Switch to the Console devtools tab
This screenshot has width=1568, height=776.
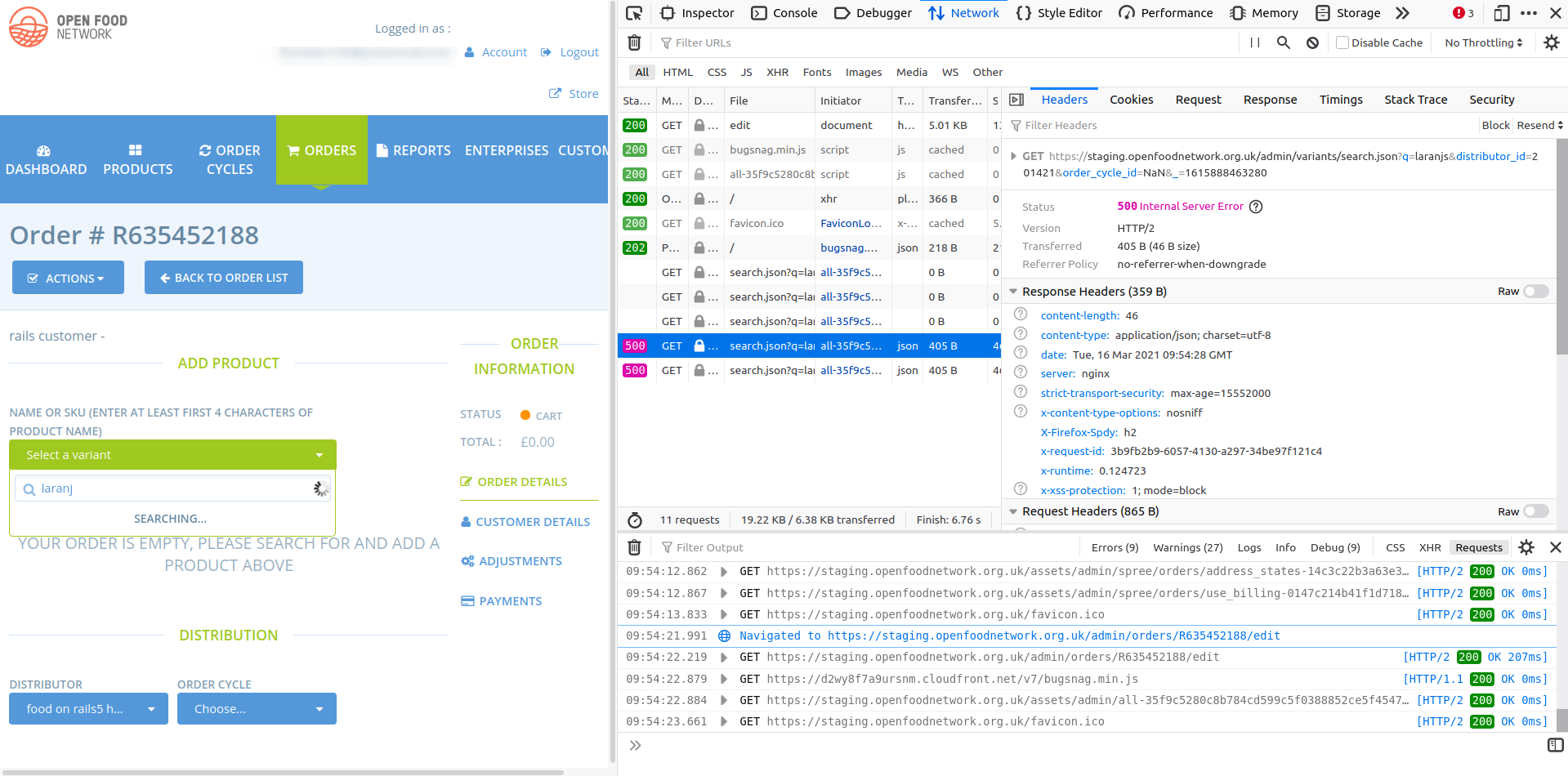(784, 13)
